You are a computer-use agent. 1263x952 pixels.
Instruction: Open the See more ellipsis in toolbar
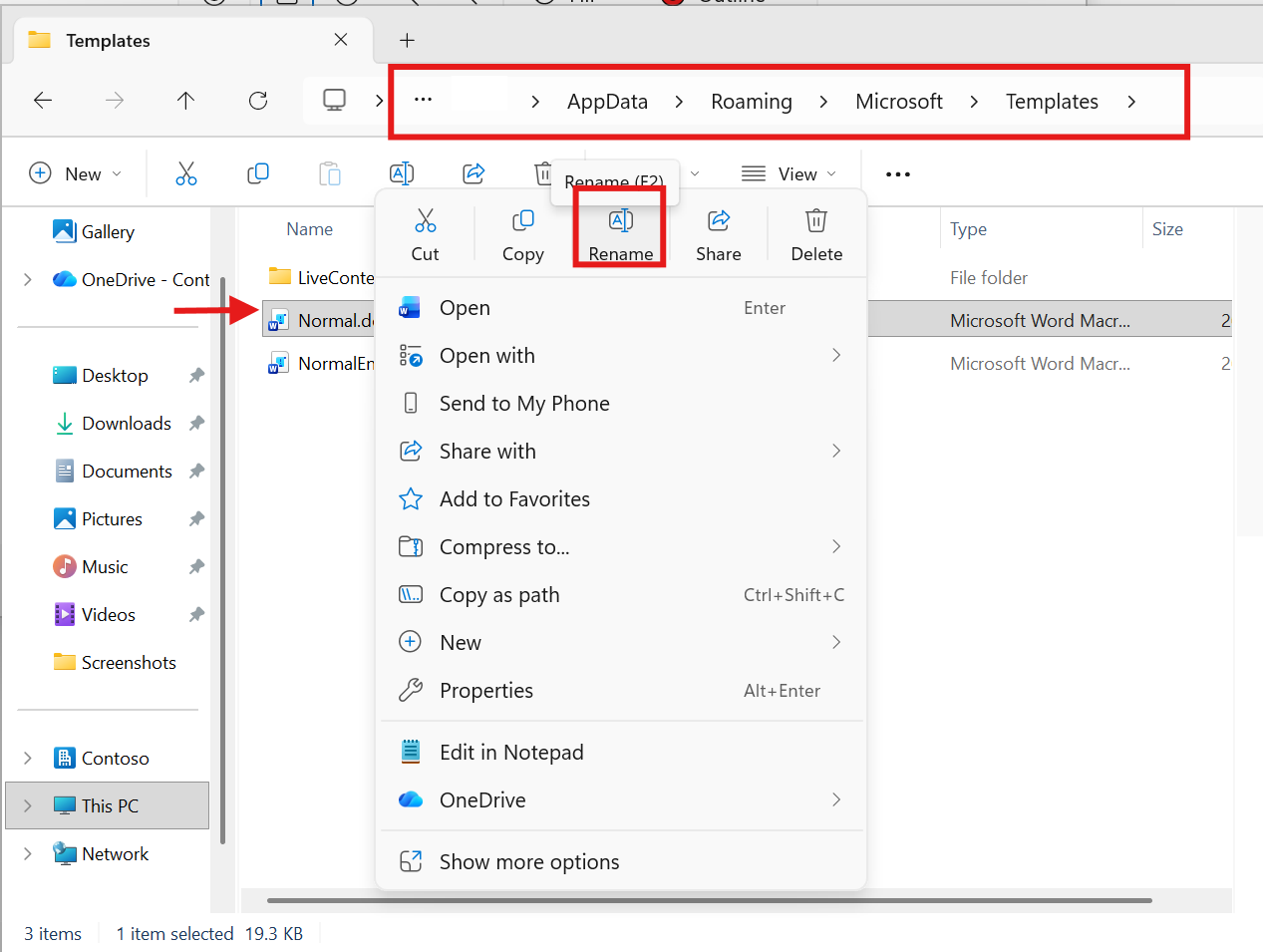pos(898,174)
